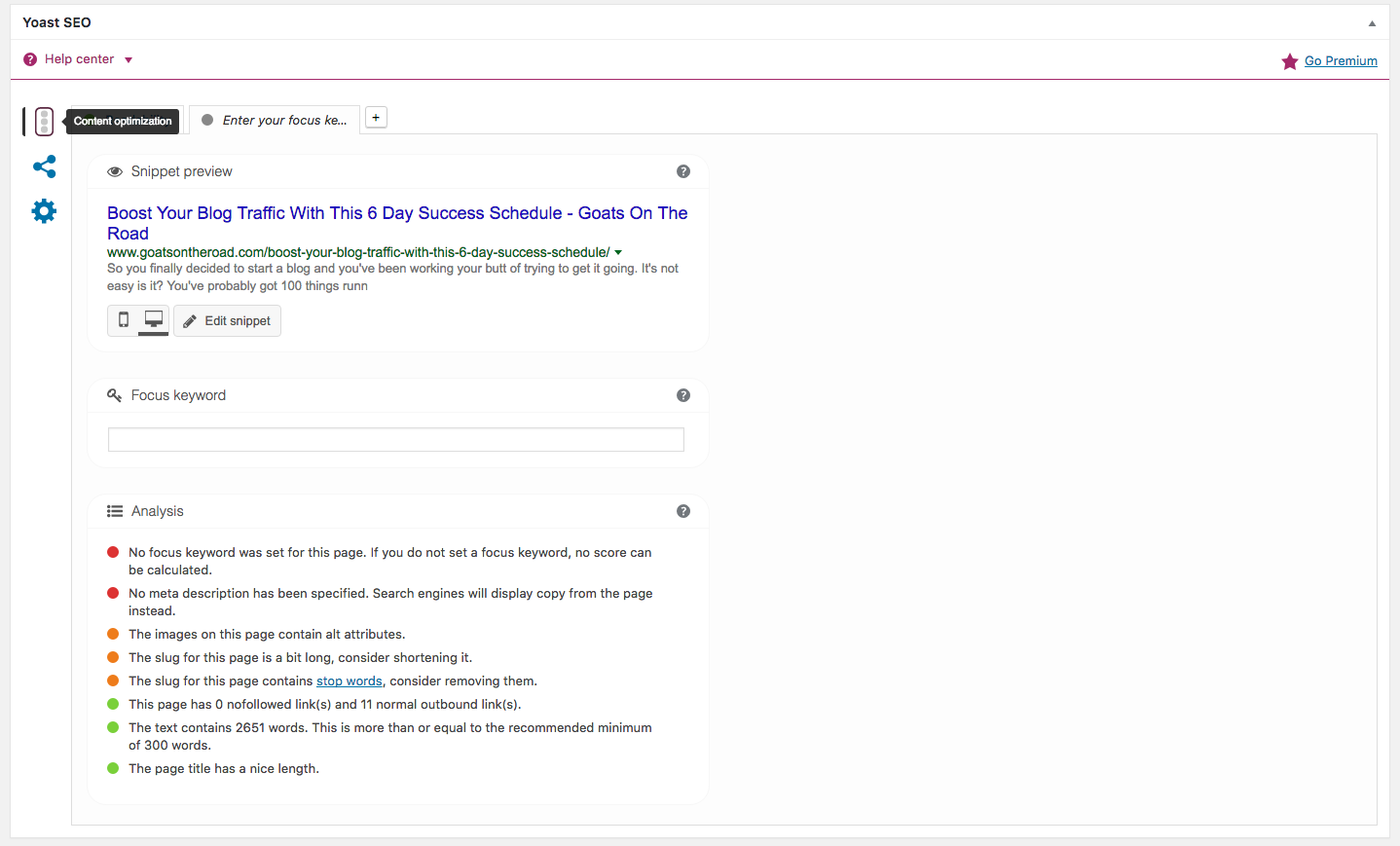
Task: Click the blue snippet title link
Action: coord(397,223)
